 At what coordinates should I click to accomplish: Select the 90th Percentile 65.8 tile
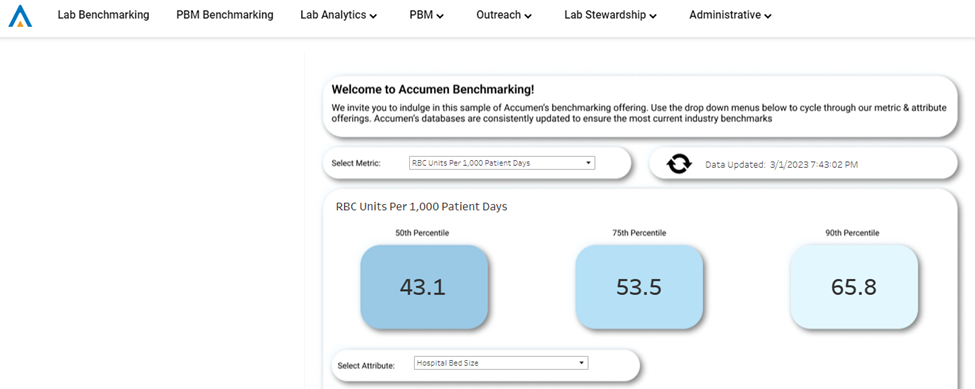(x=854, y=286)
